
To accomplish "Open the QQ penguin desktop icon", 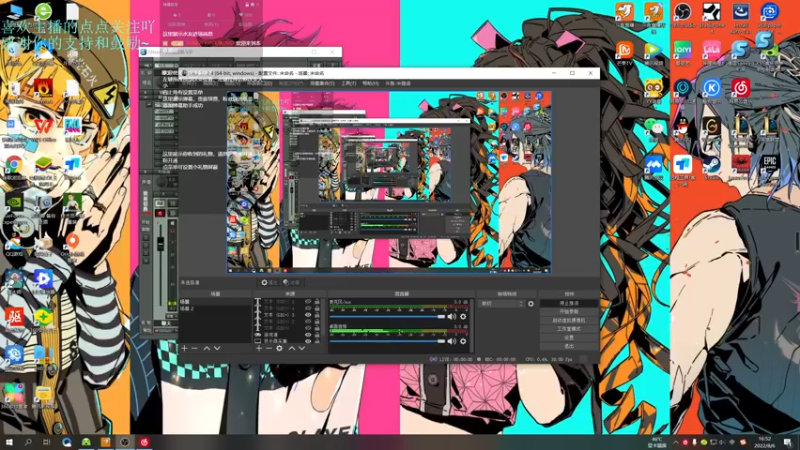I will (x=682, y=129).
